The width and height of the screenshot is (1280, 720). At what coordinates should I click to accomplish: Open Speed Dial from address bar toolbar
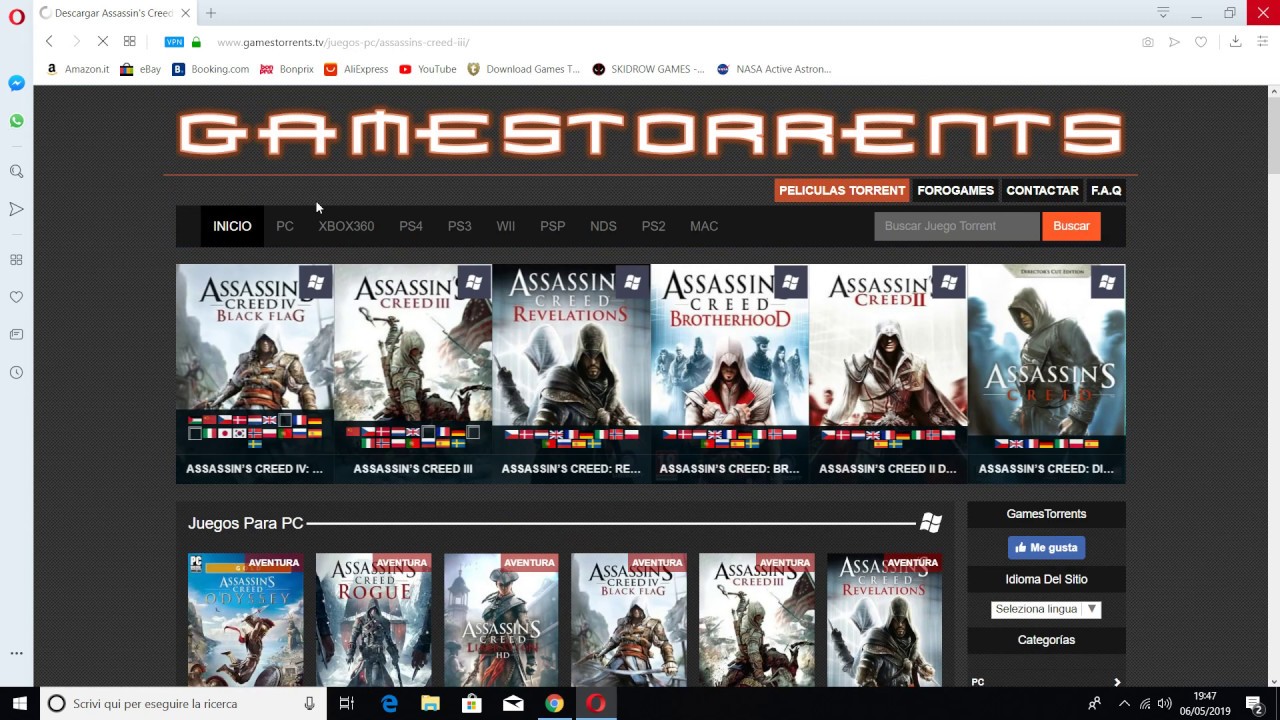pos(129,41)
